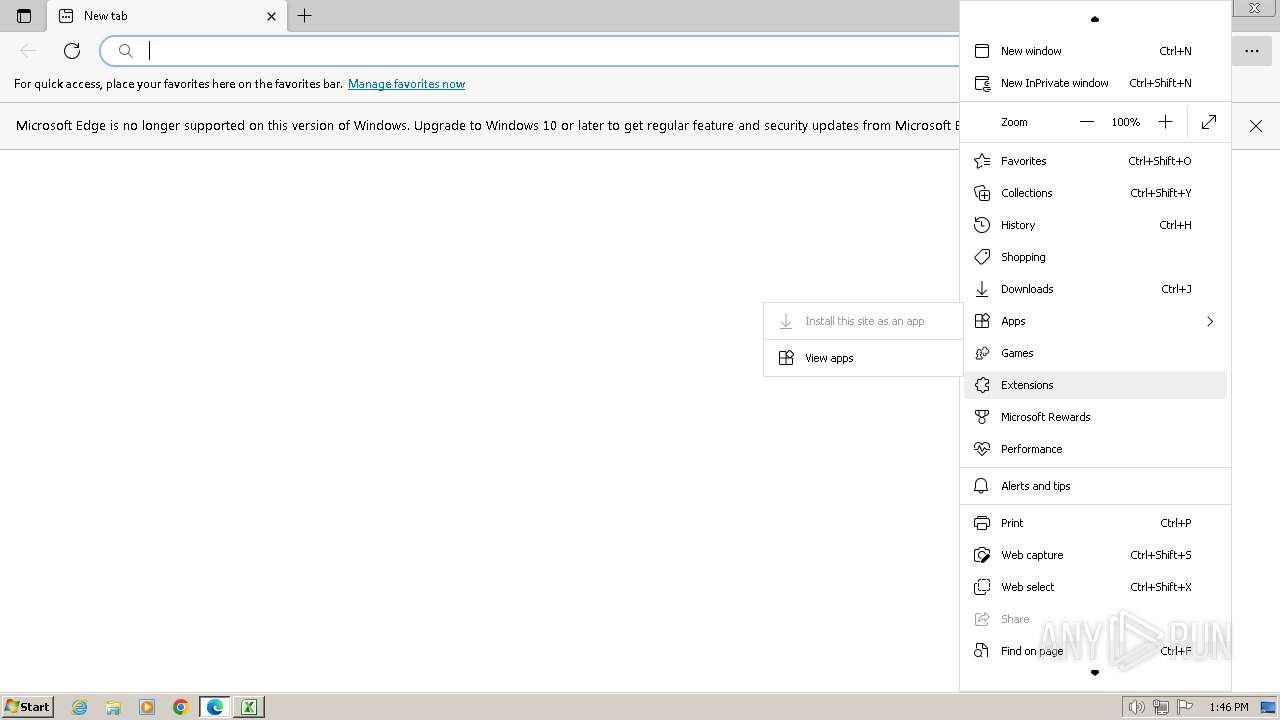1280x720 pixels.
Task: Click the Shopping tag icon
Action: pyautogui.click(x=982, y=257)
